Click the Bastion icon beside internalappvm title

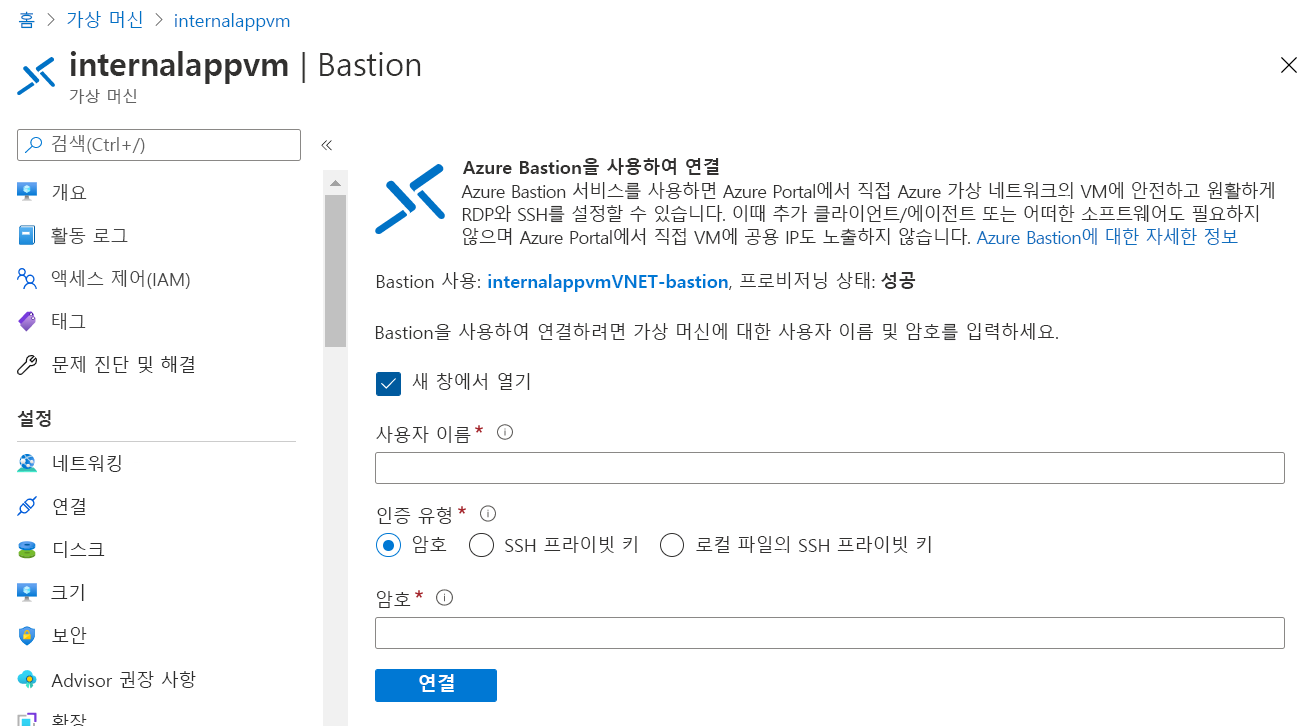coord(36,76)
